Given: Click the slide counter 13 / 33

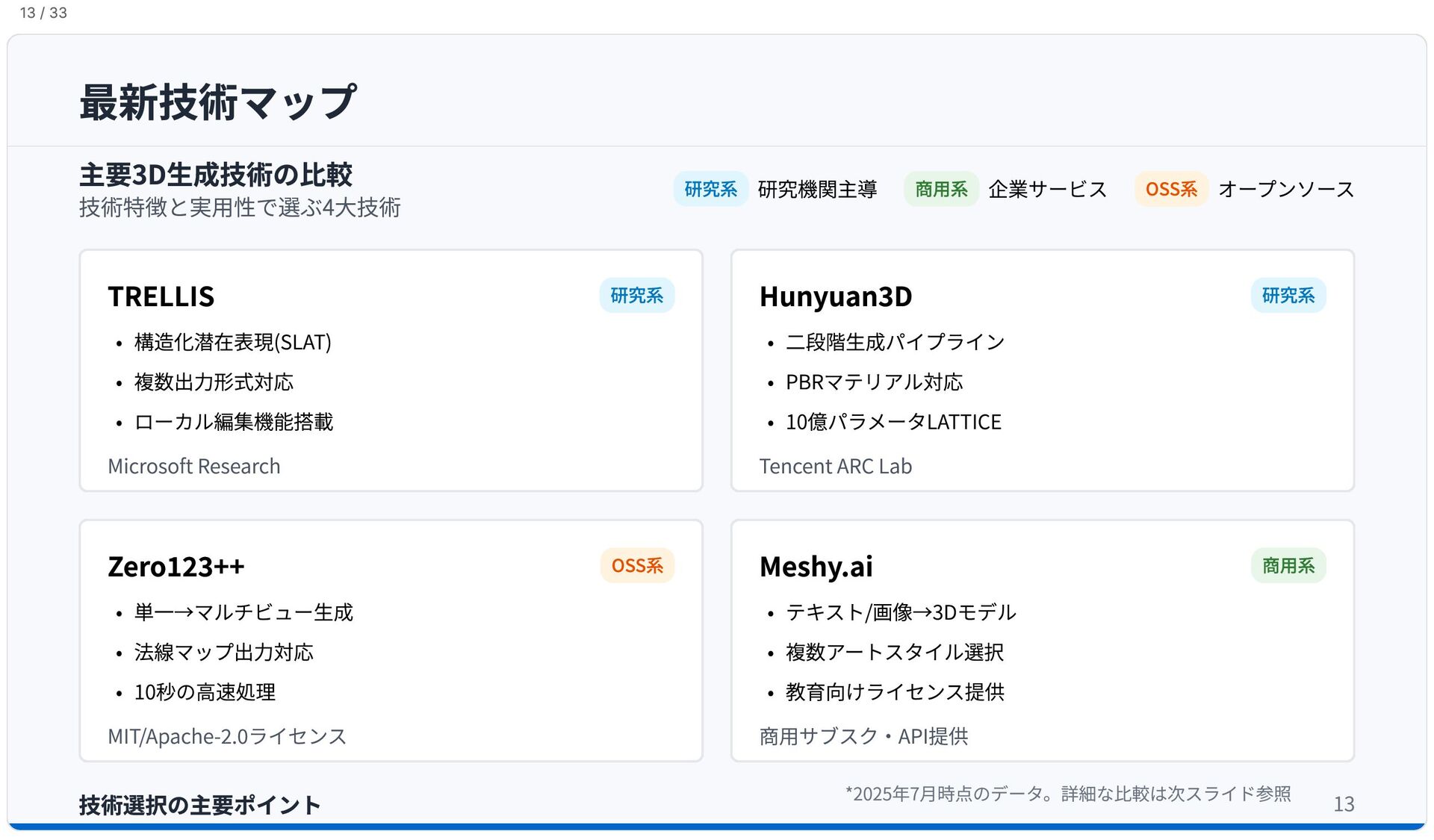Looking at the screenshot, I should pos(43,13).
